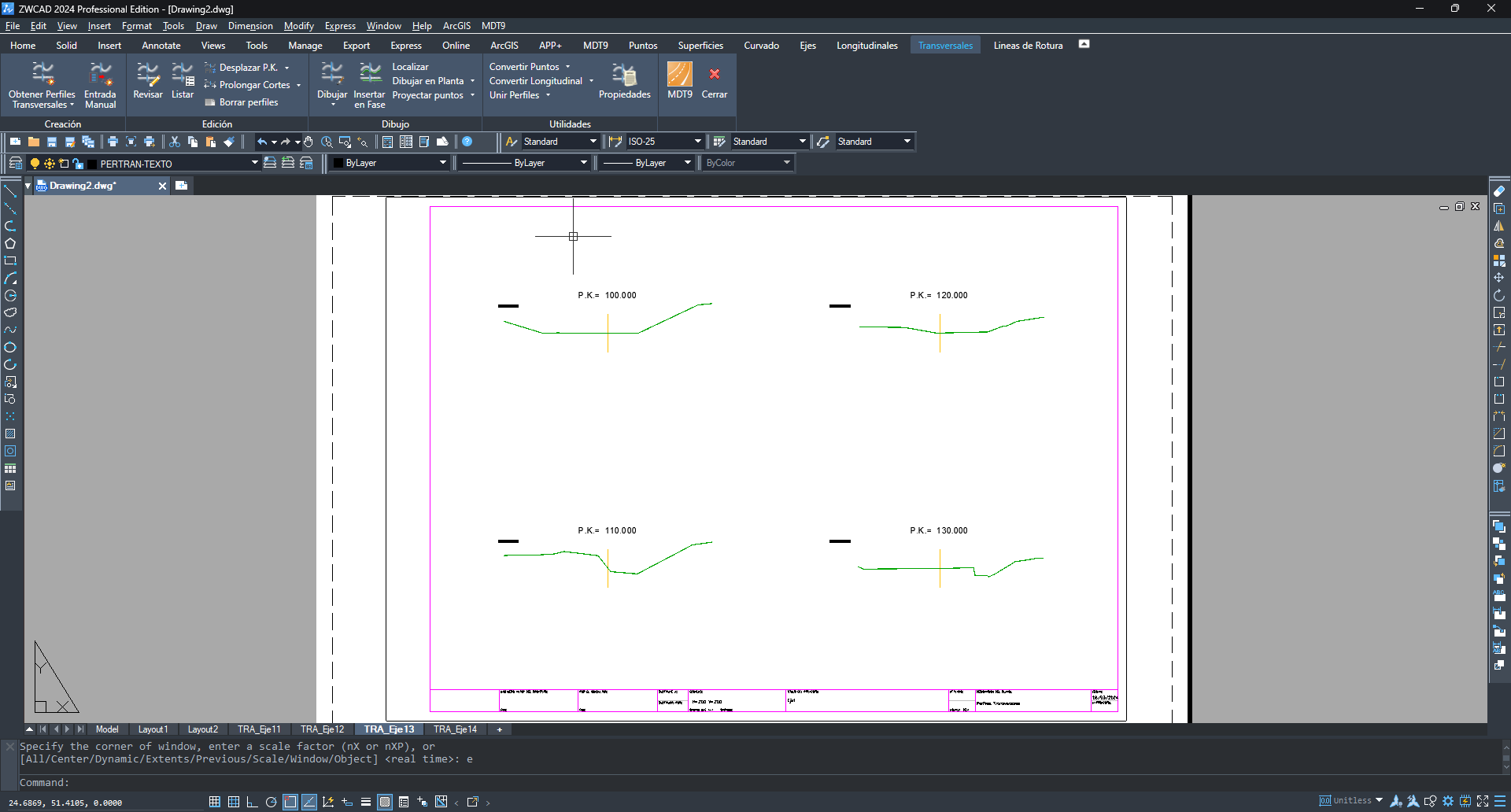Click the Mirror tool in Modify toolbar

[x=1499, y=226]
